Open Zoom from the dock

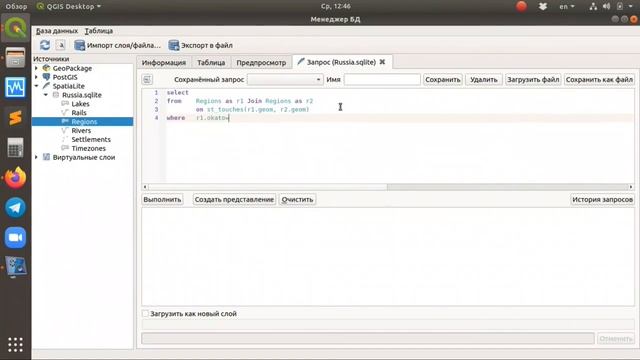coord(16,238)
